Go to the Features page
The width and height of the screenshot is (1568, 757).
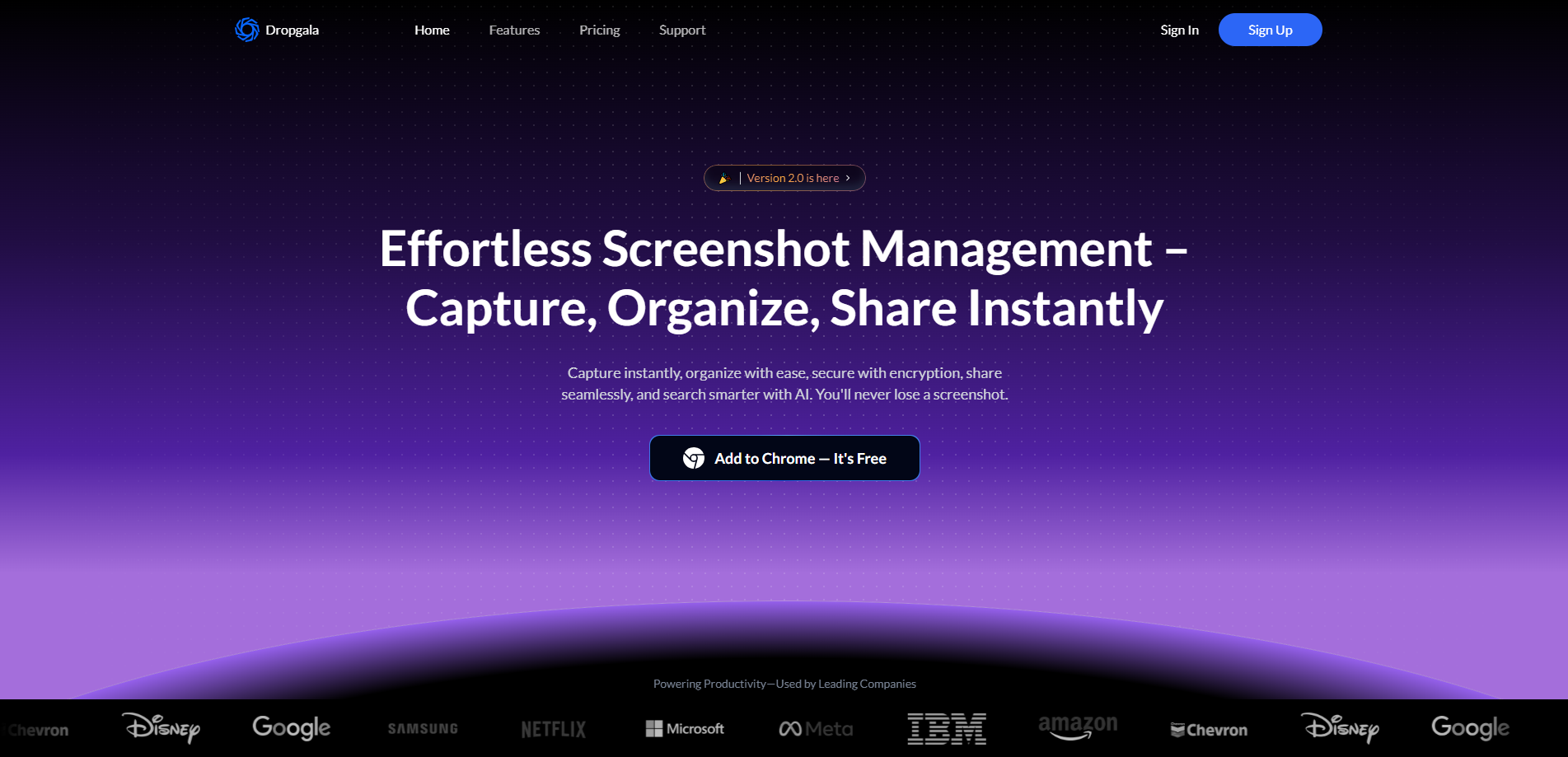tap(514, 30)
